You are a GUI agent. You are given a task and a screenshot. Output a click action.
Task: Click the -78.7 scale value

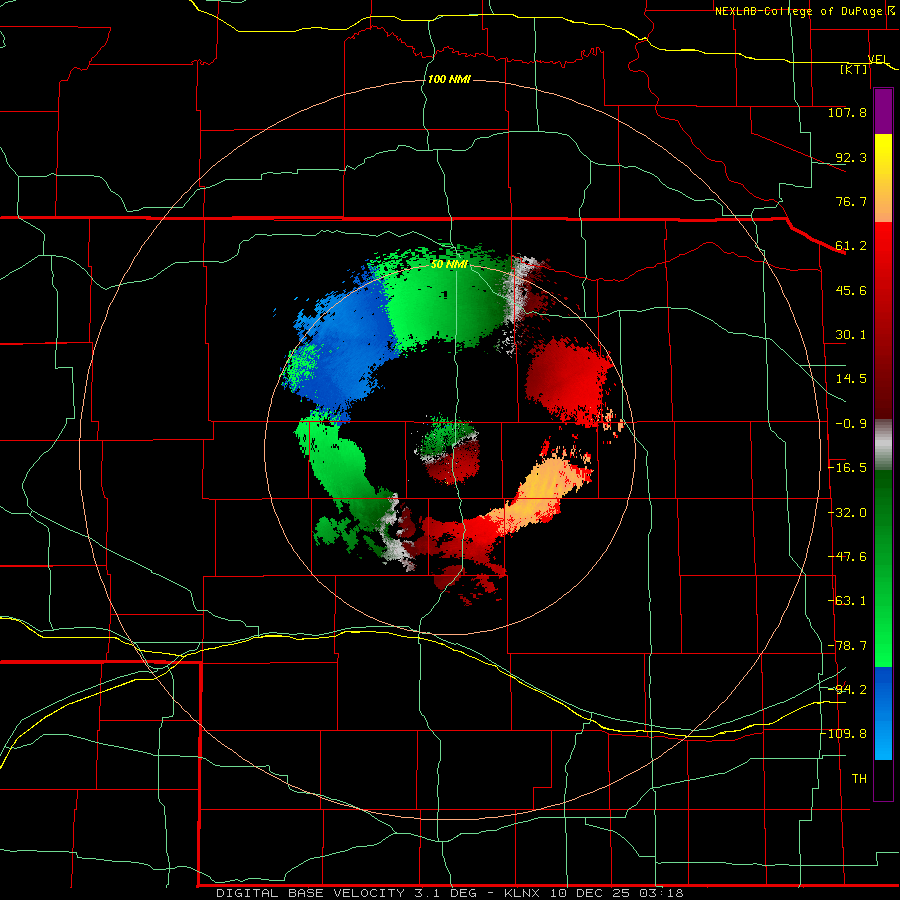pos(847,646)
